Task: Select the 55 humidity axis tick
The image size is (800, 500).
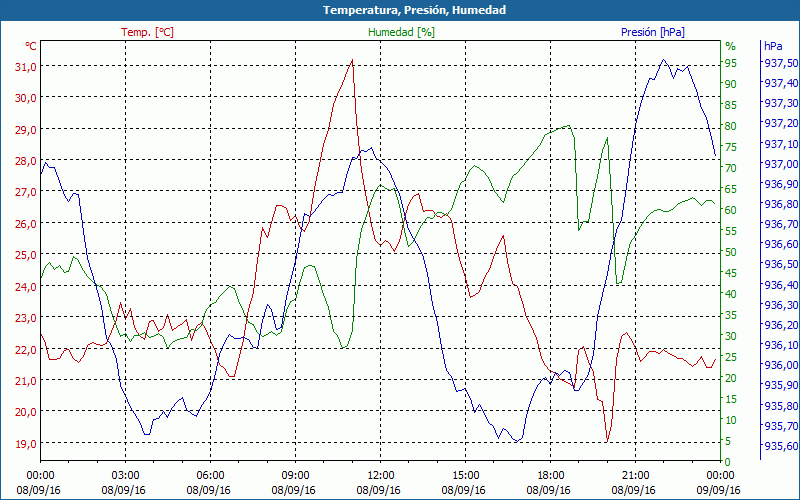Action: (731, 231)
